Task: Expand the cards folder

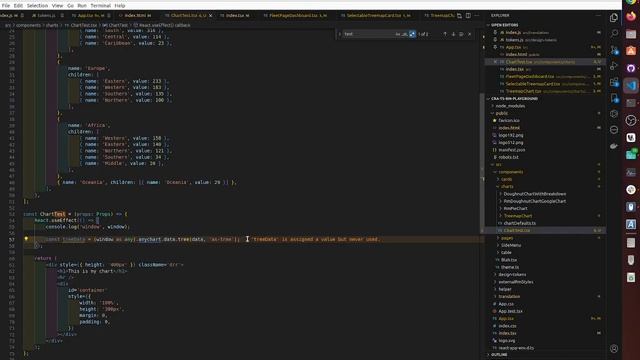Action: click(x=507, y=179)
